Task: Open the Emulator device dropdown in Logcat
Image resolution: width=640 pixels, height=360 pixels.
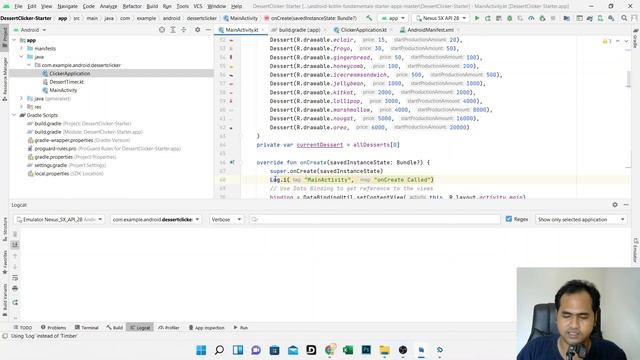Action: tap(59, 220)
